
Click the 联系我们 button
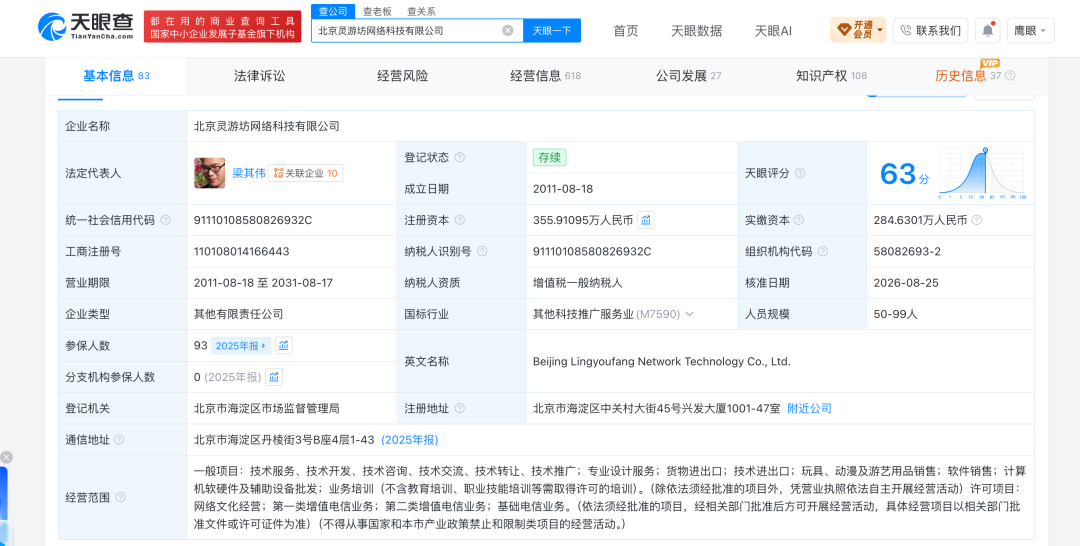[x=931, y=30]
